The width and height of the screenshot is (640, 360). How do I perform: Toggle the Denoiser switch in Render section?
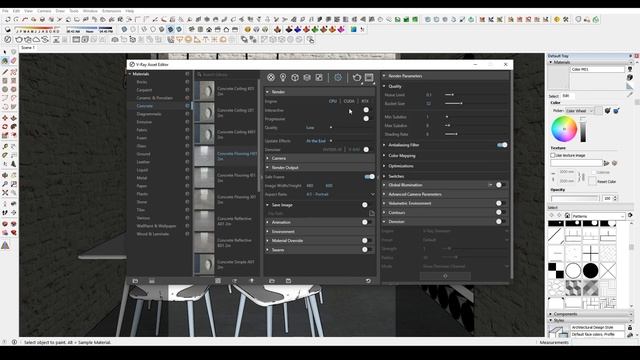coord(367,149)
